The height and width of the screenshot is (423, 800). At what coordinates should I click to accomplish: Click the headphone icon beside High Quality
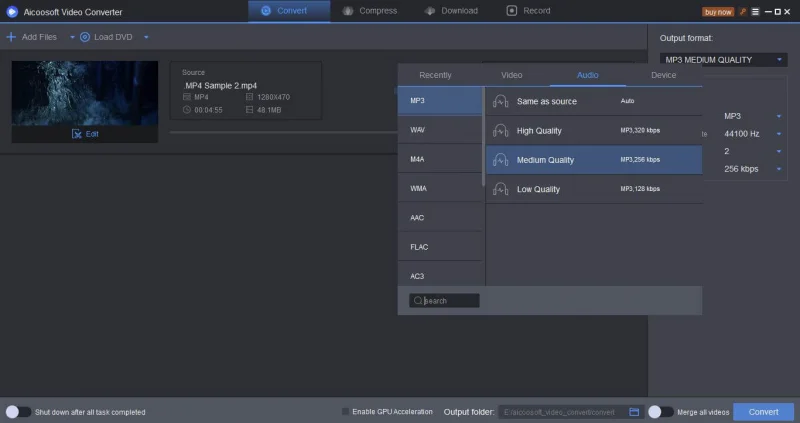[502, 131]
